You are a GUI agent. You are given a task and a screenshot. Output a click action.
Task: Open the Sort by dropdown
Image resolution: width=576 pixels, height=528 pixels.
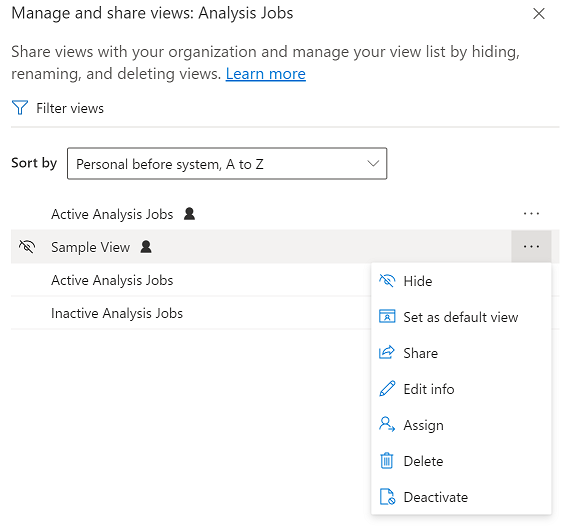227,164
